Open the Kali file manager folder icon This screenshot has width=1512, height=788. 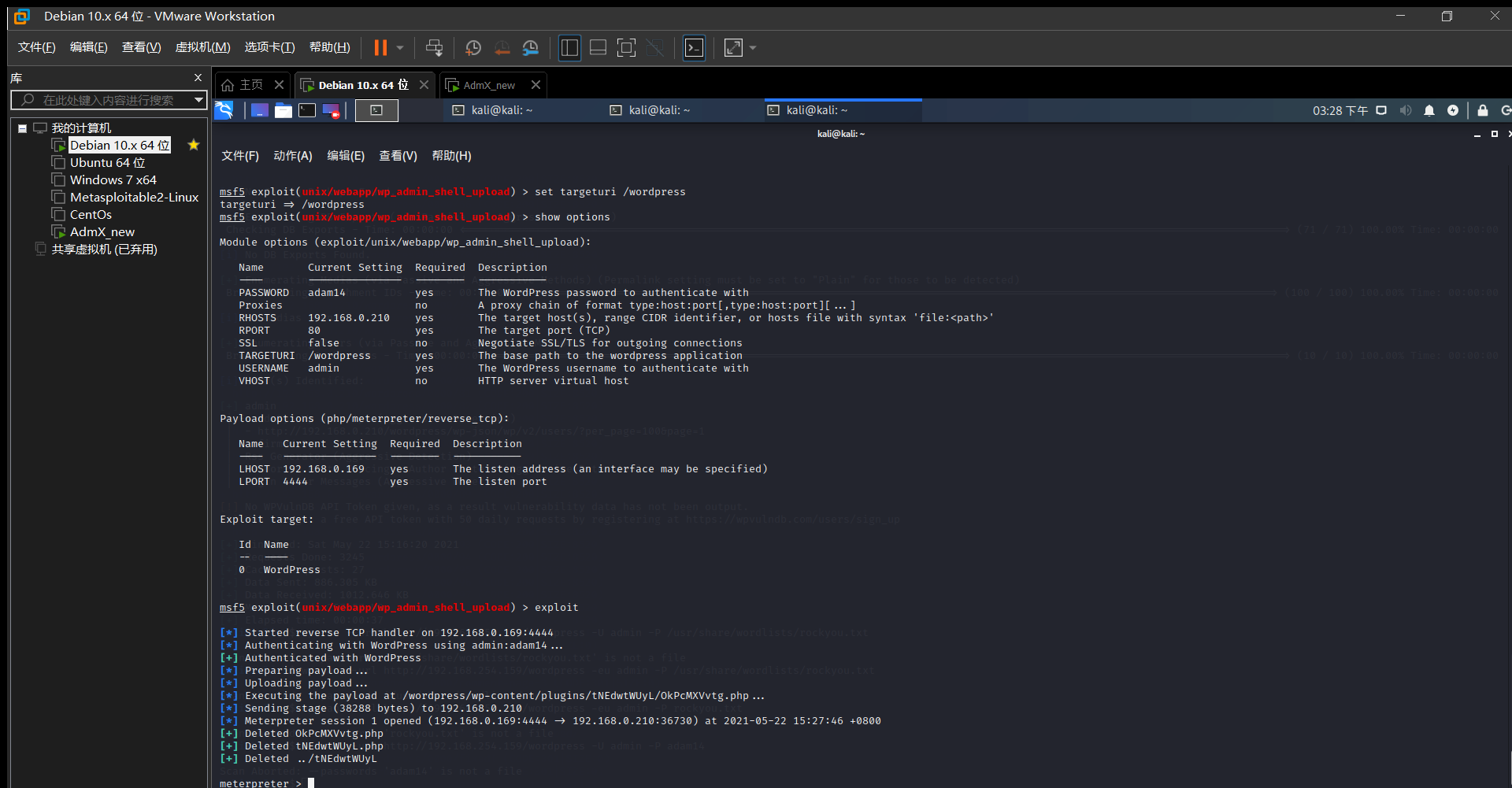(x=283, y=110)
